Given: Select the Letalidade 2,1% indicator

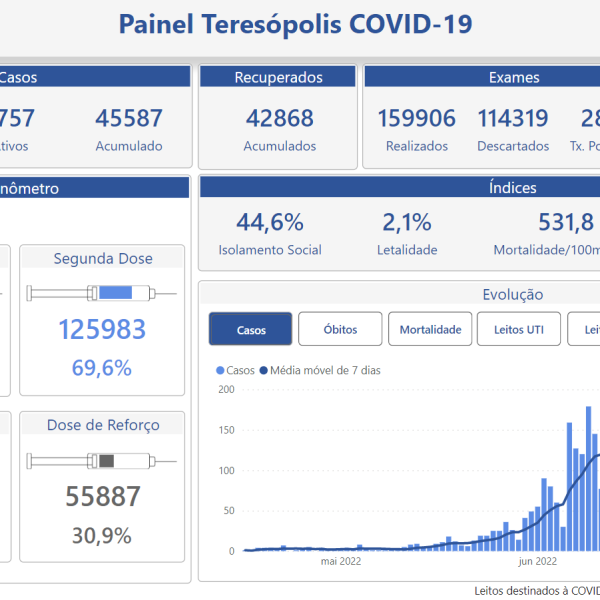Looking at the screenshot, I should [x=407, y=222].
